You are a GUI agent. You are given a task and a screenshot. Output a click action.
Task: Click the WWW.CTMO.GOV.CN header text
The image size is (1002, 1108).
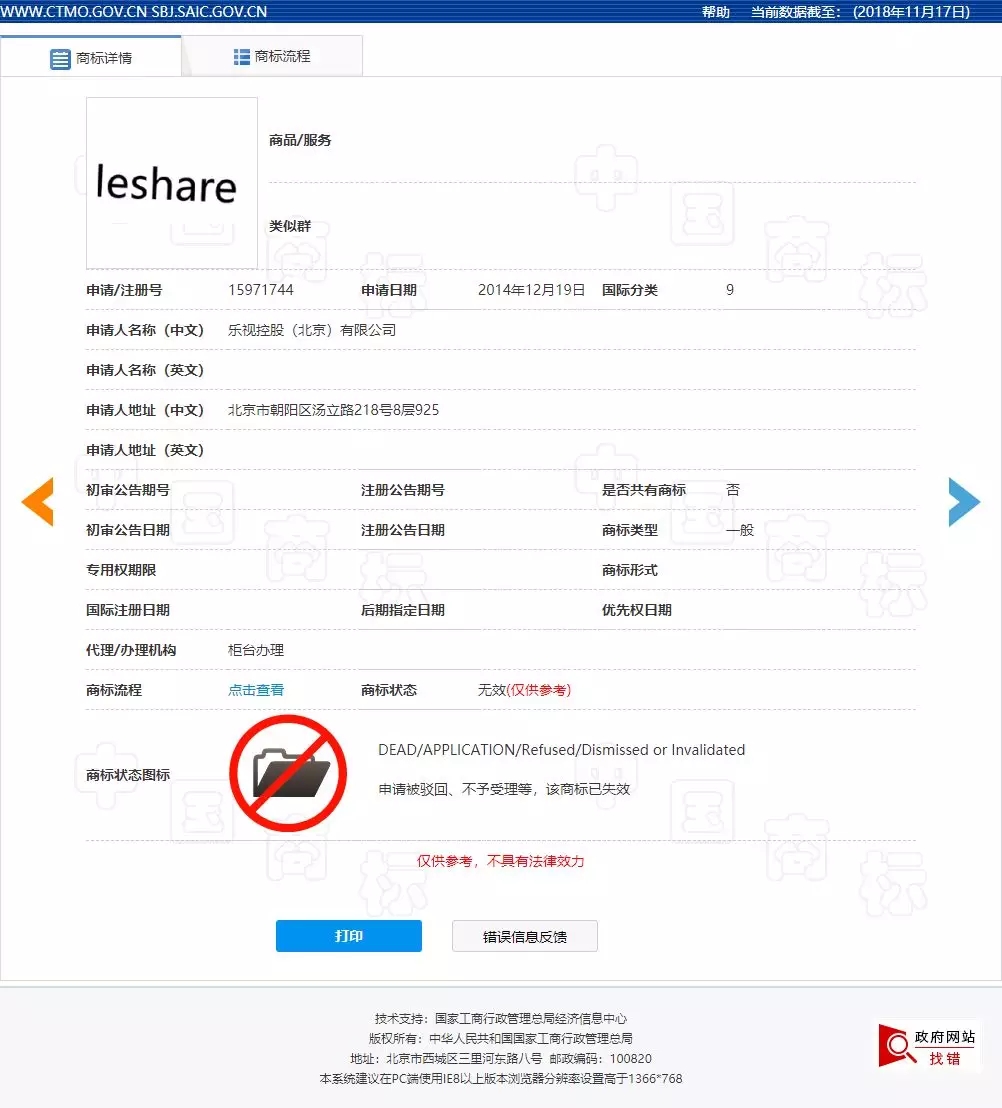point(74,12)
